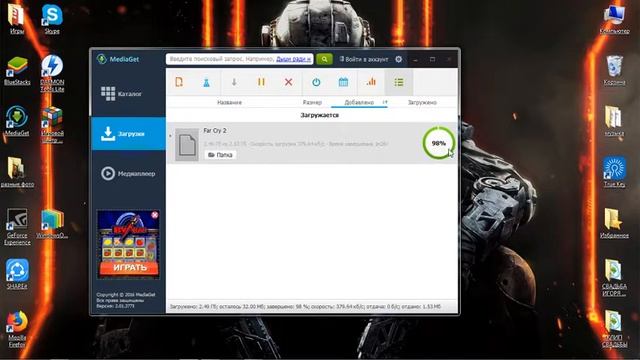Click the 98% circular progress indicator
Screen dimensions: 640x360
click(x=438, y=143)
